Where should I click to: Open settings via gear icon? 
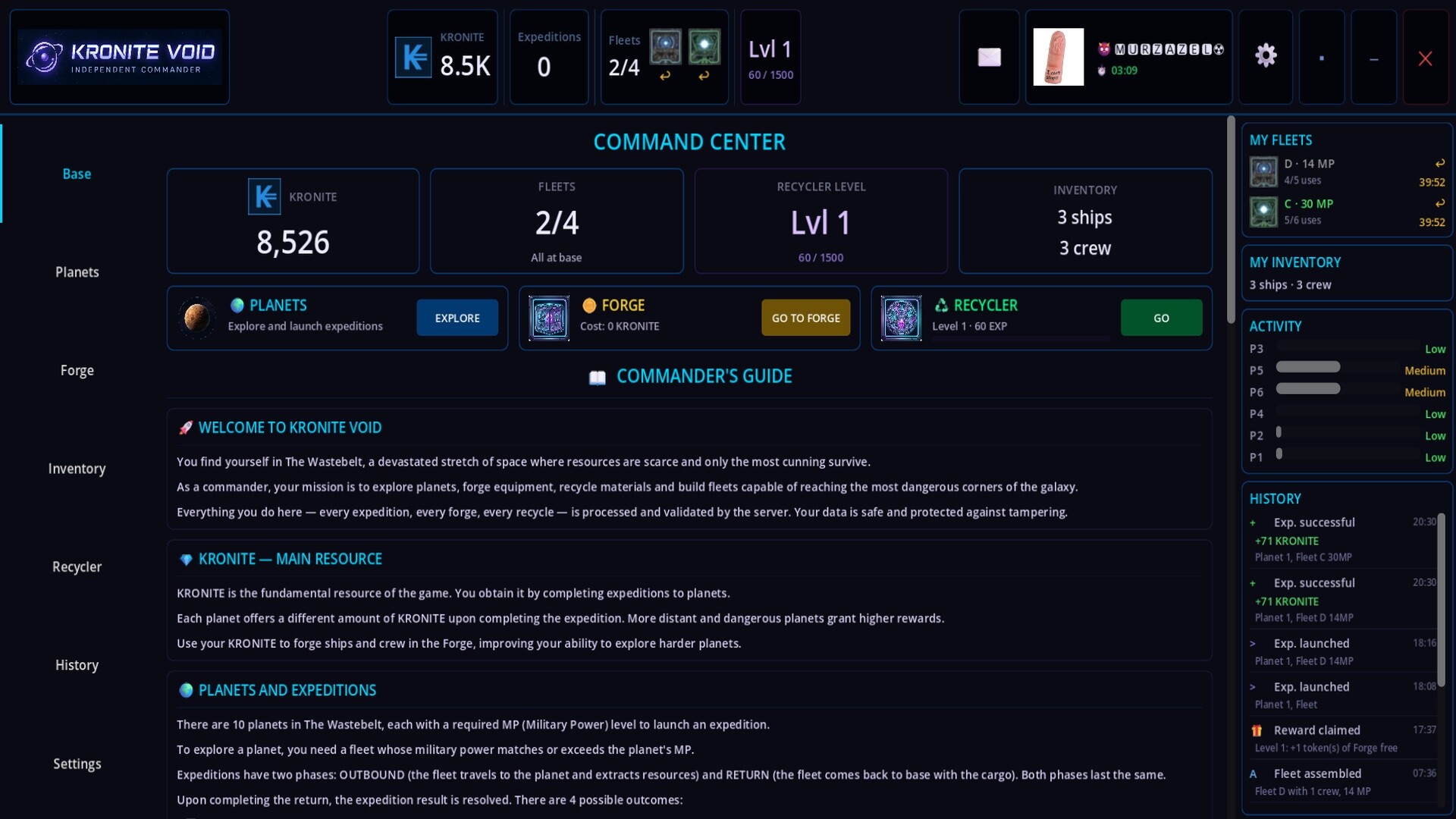1266,55
